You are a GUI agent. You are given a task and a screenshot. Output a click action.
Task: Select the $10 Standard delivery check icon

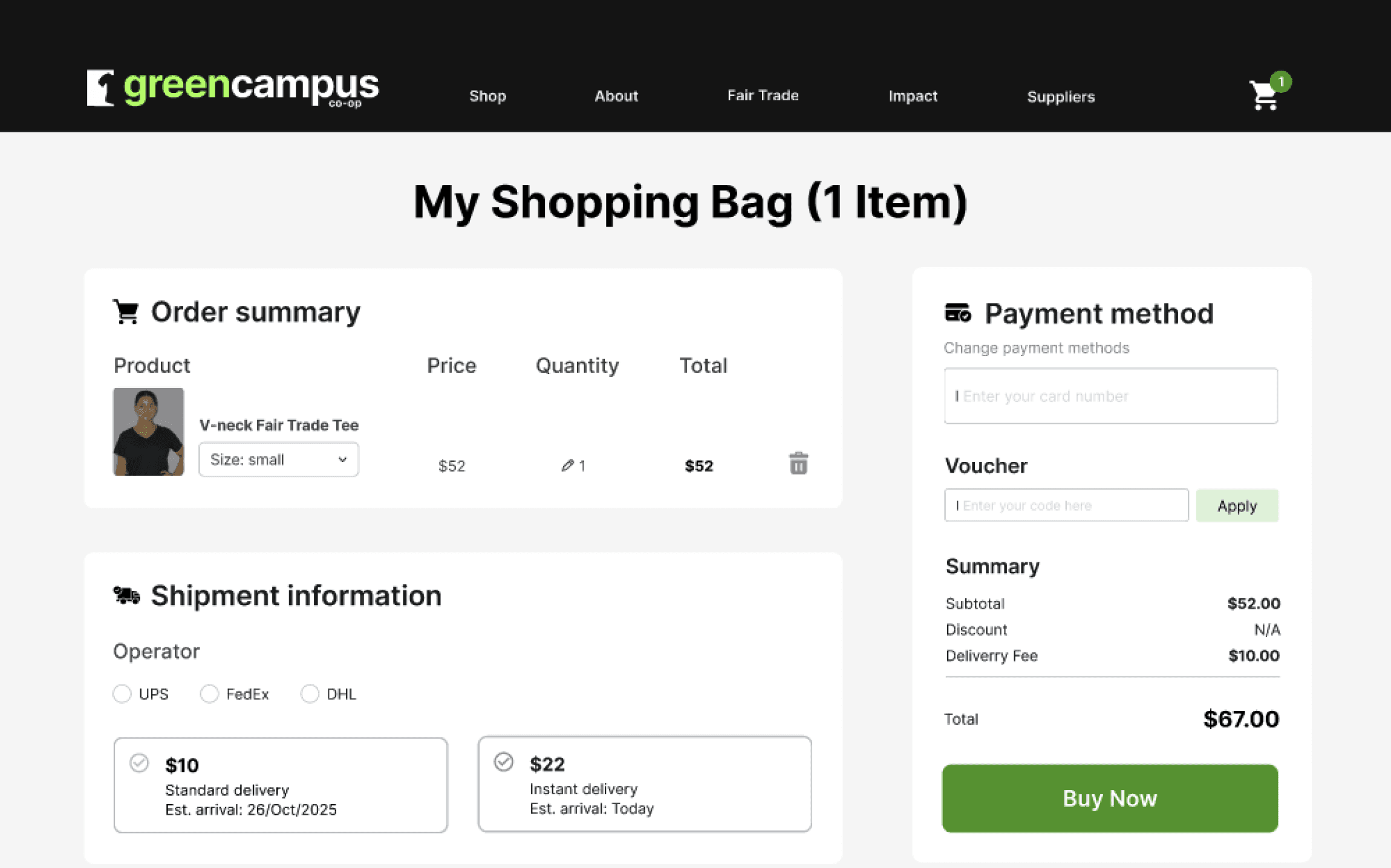[x=139, y=763]
